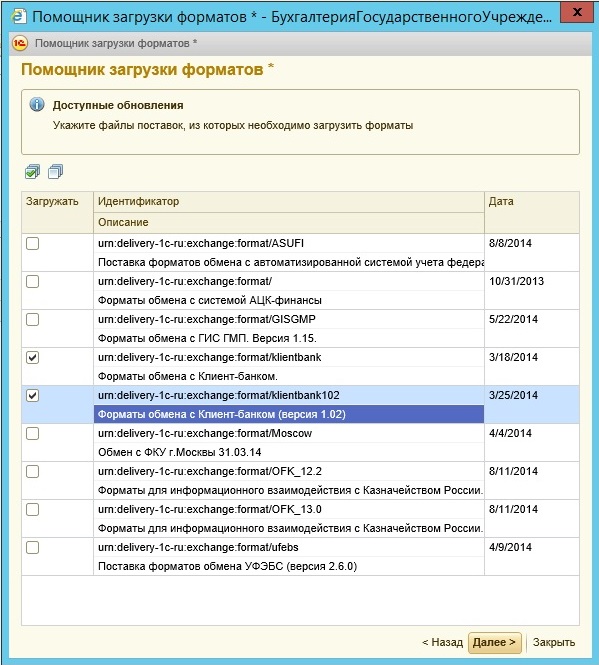This screenshot has width=599, height=665.
Task: Click the Загружать column header
Action: pos(57,212)
